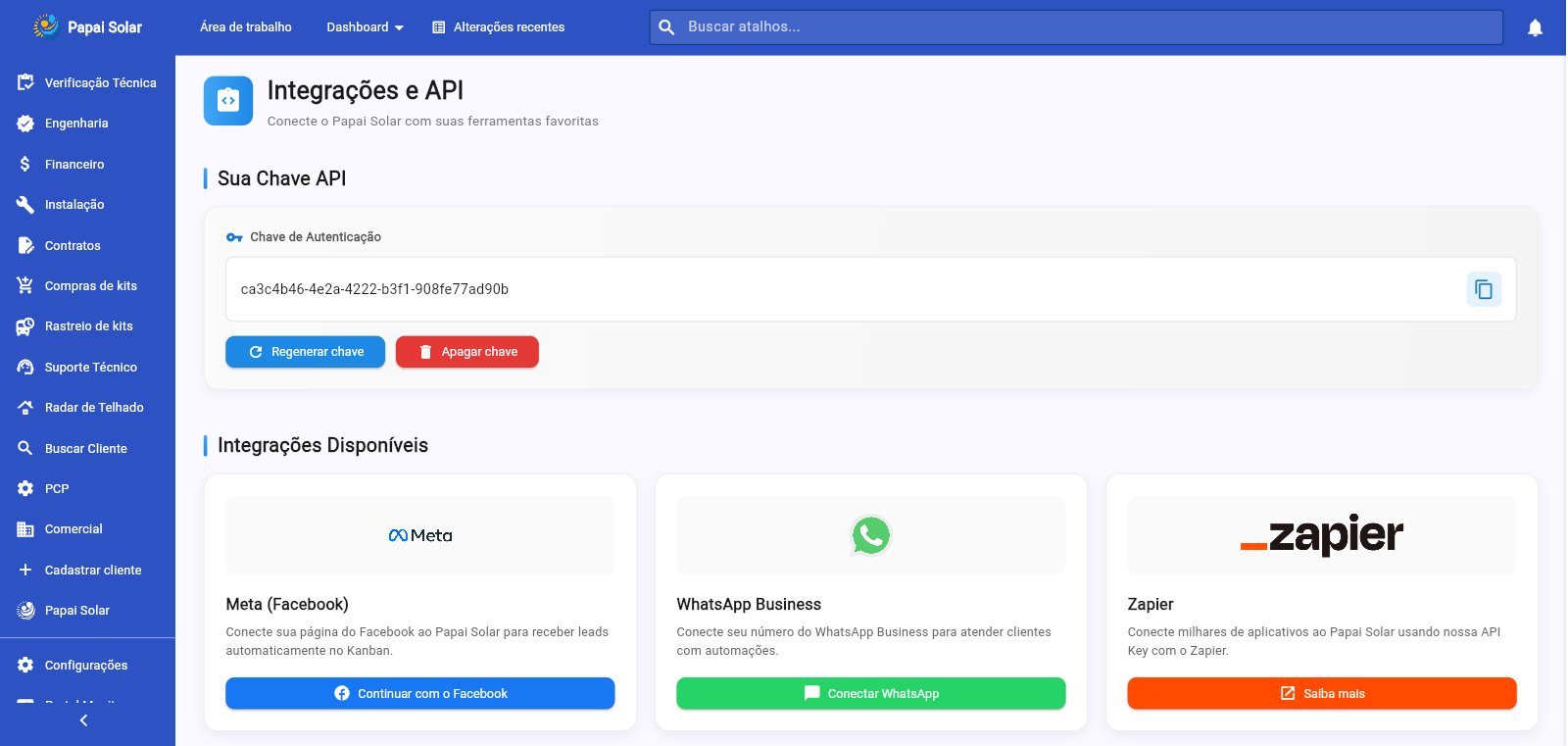Click the Facebook icon on blue button
Image resolution: width=1568 pixels, height=746 pixels.
point(342,693)
